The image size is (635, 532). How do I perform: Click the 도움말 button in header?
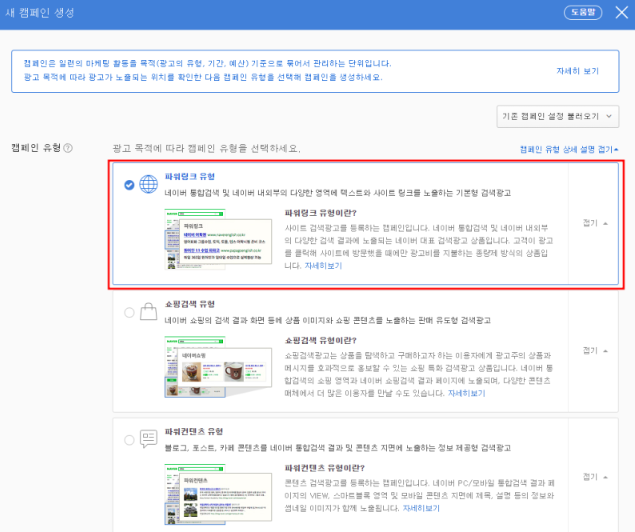coord(583,13)
